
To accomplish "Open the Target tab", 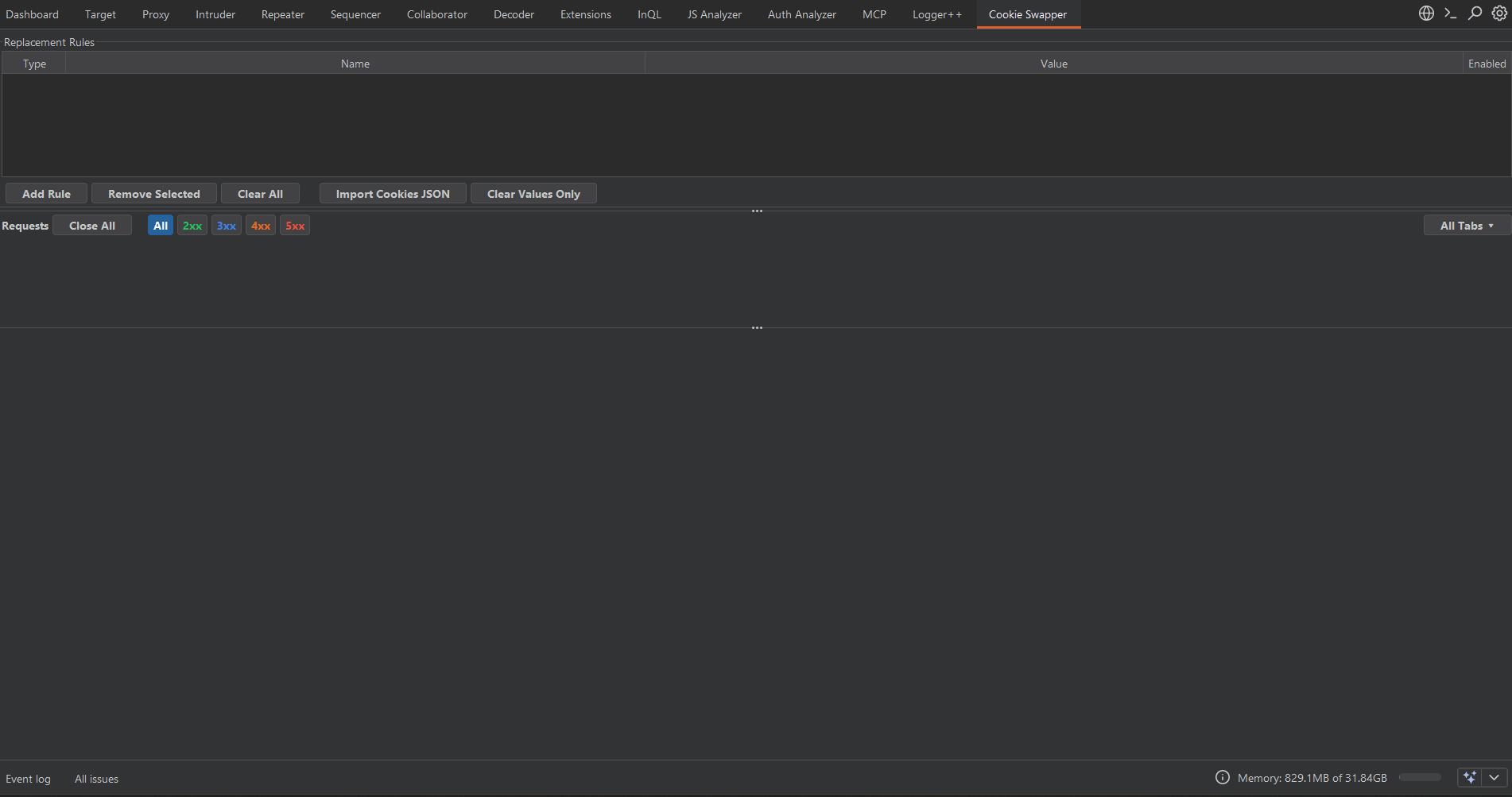I will pos(100,14).
